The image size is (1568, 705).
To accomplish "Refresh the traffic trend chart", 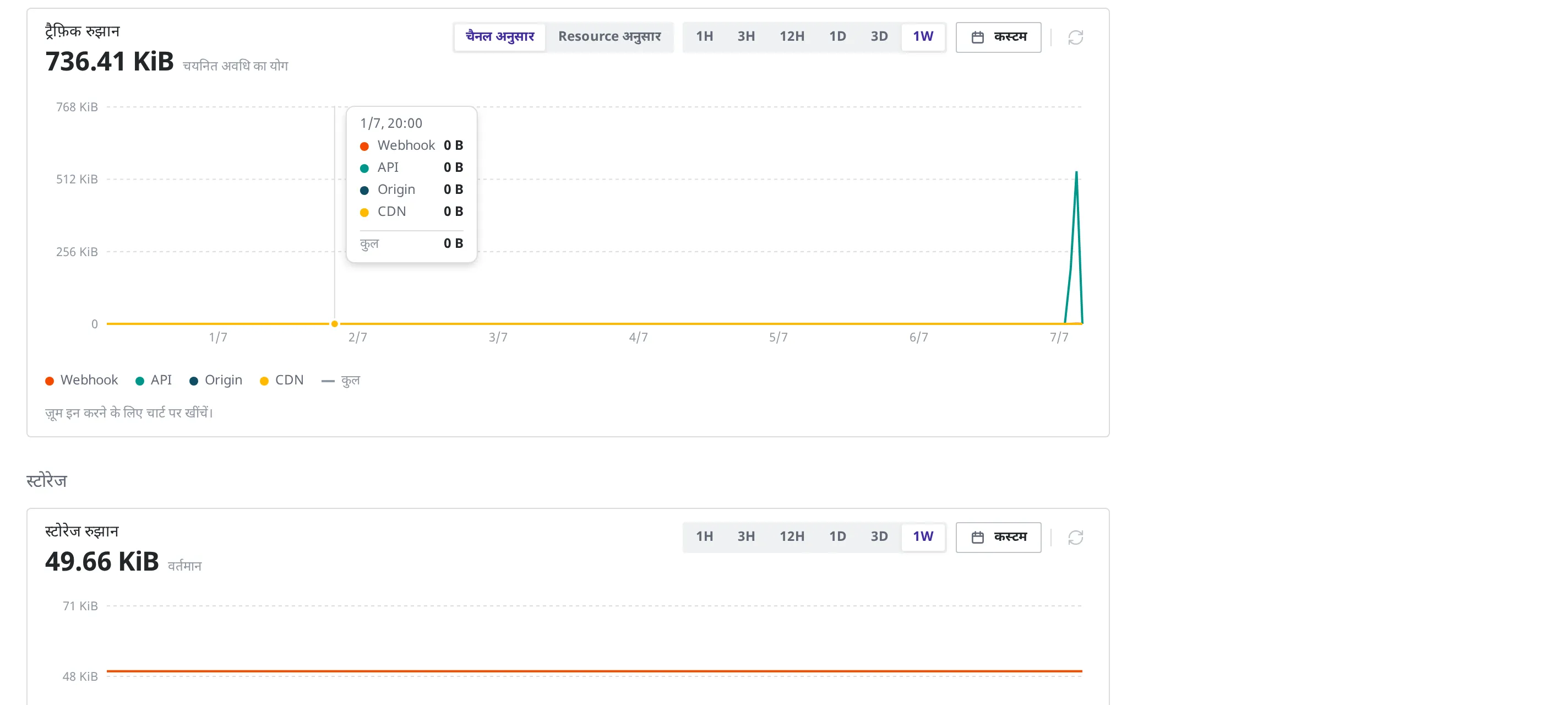I will click(1075, 37).
